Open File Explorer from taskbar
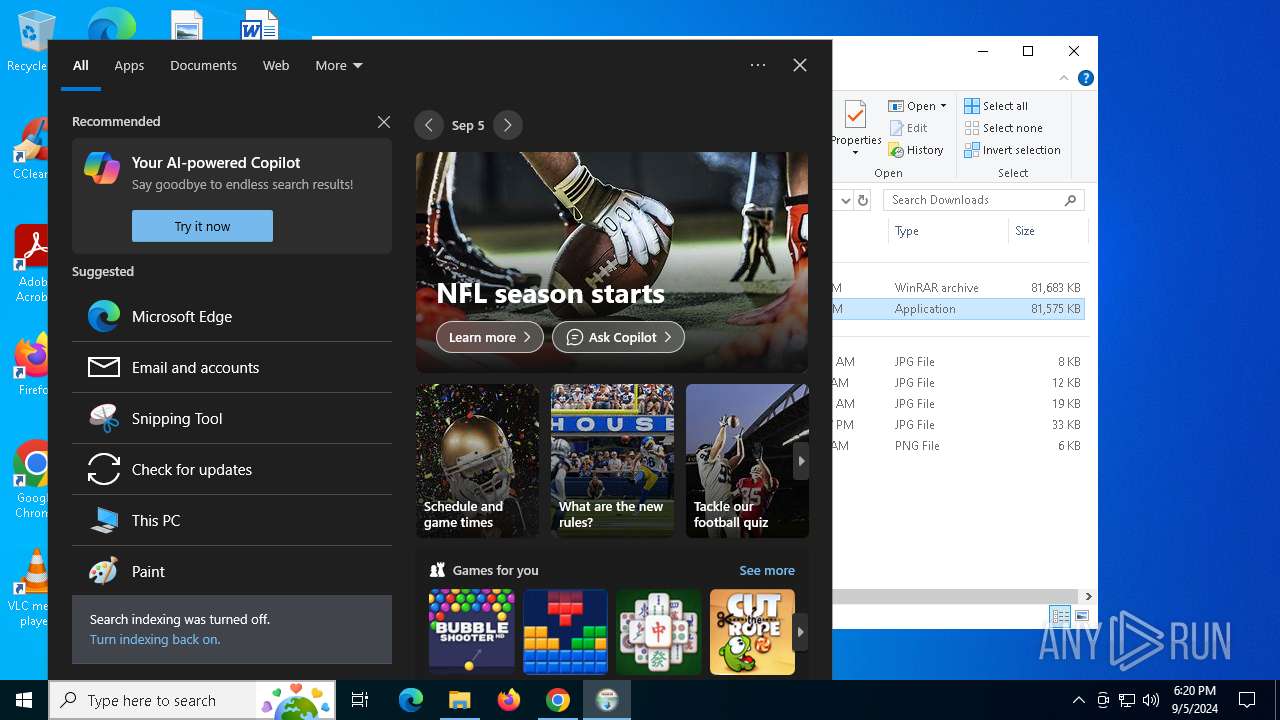Screen dimensions: 1280x720 click(459, 700)
